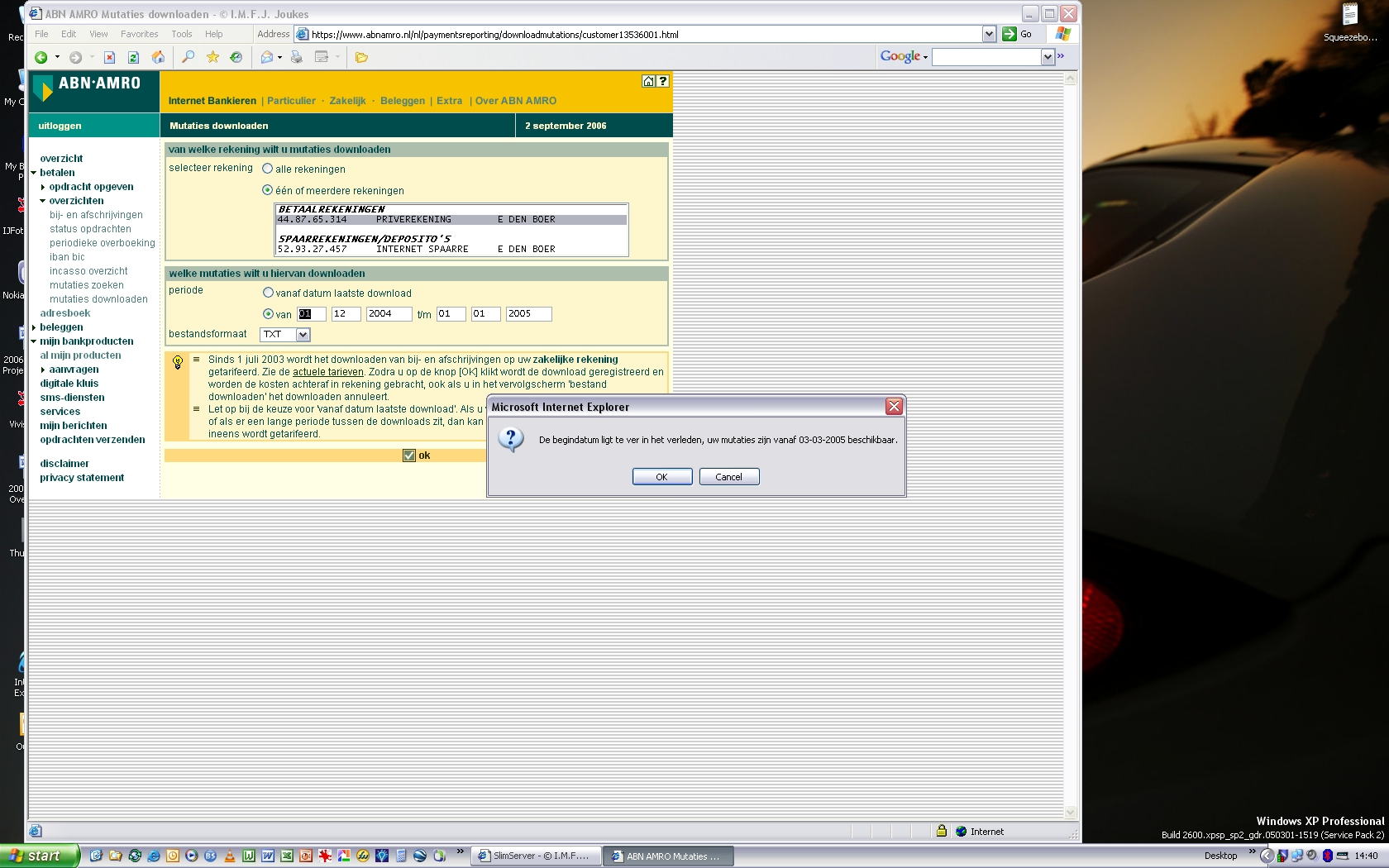Open the bestandsformaat TXT dropdown
Image resolution: width=1389 pixels, height=868 pixels.
coord(303,335)
